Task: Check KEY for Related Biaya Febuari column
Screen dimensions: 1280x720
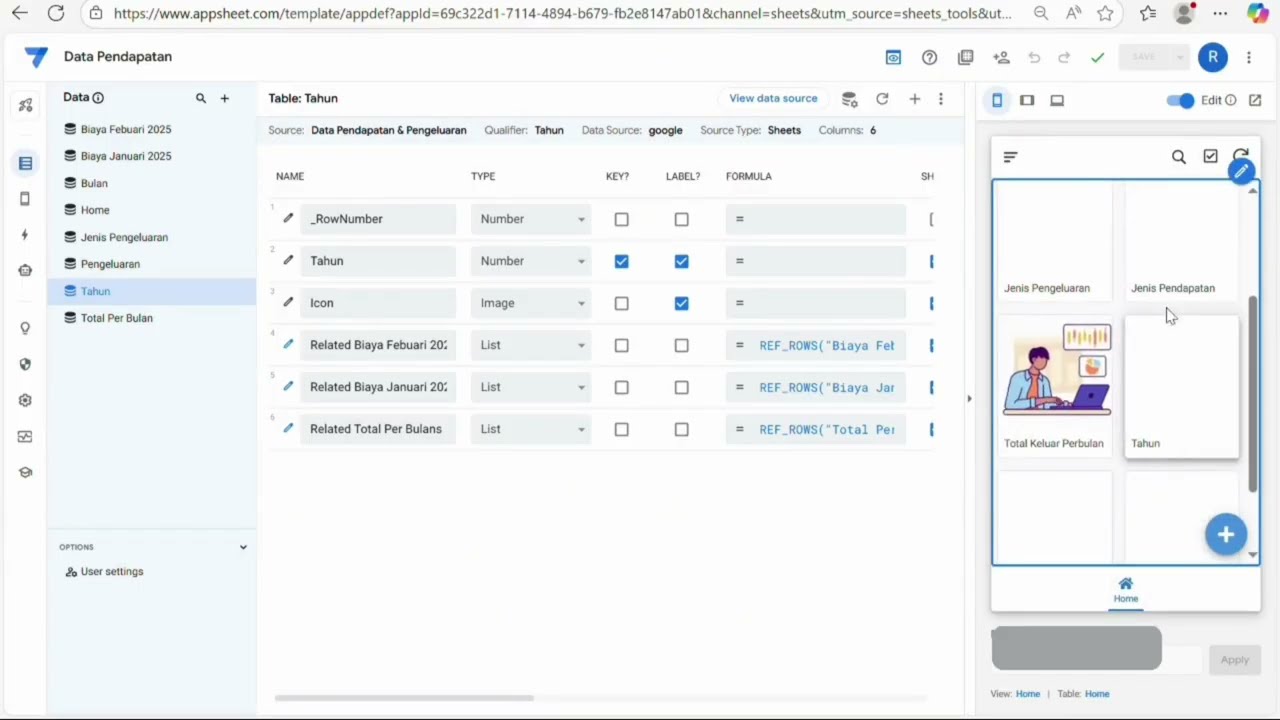Action: click(622, 345)
